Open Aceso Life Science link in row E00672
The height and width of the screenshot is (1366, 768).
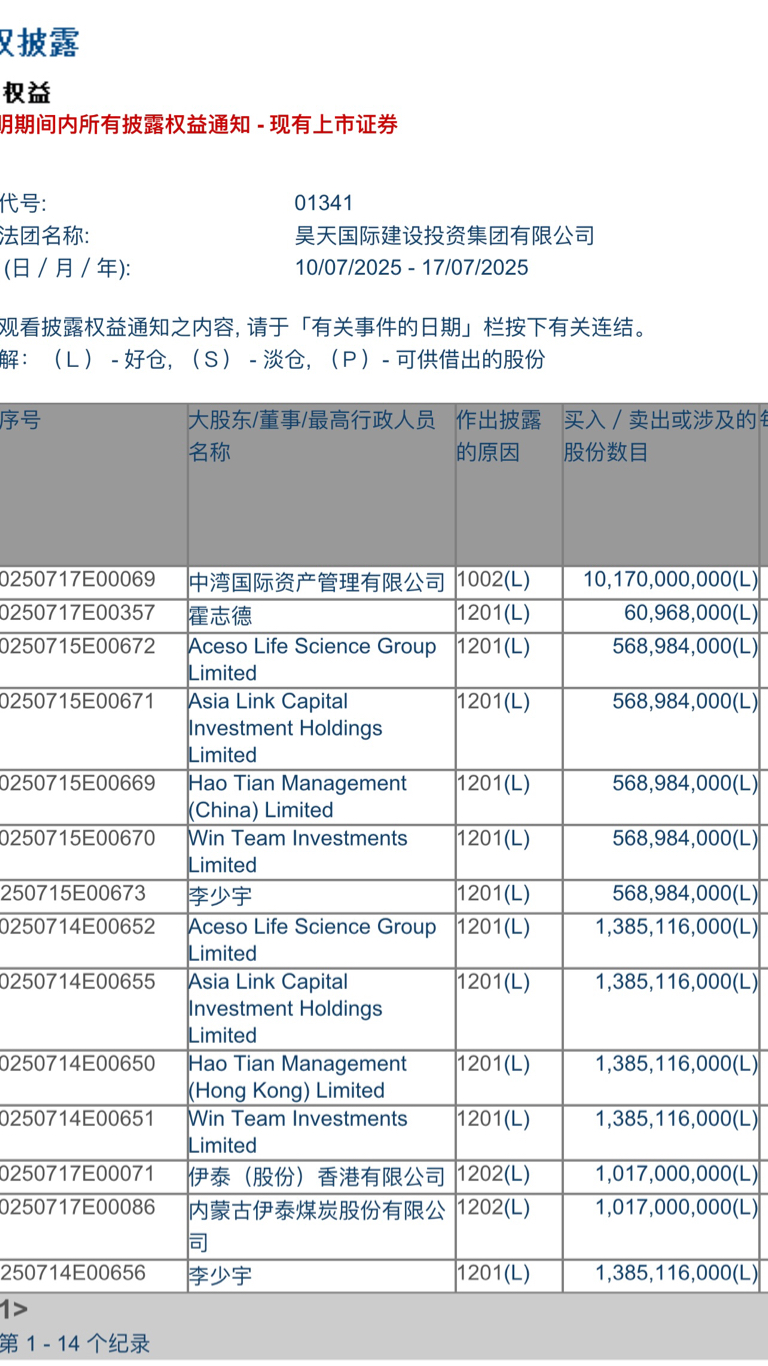point(313,660)
